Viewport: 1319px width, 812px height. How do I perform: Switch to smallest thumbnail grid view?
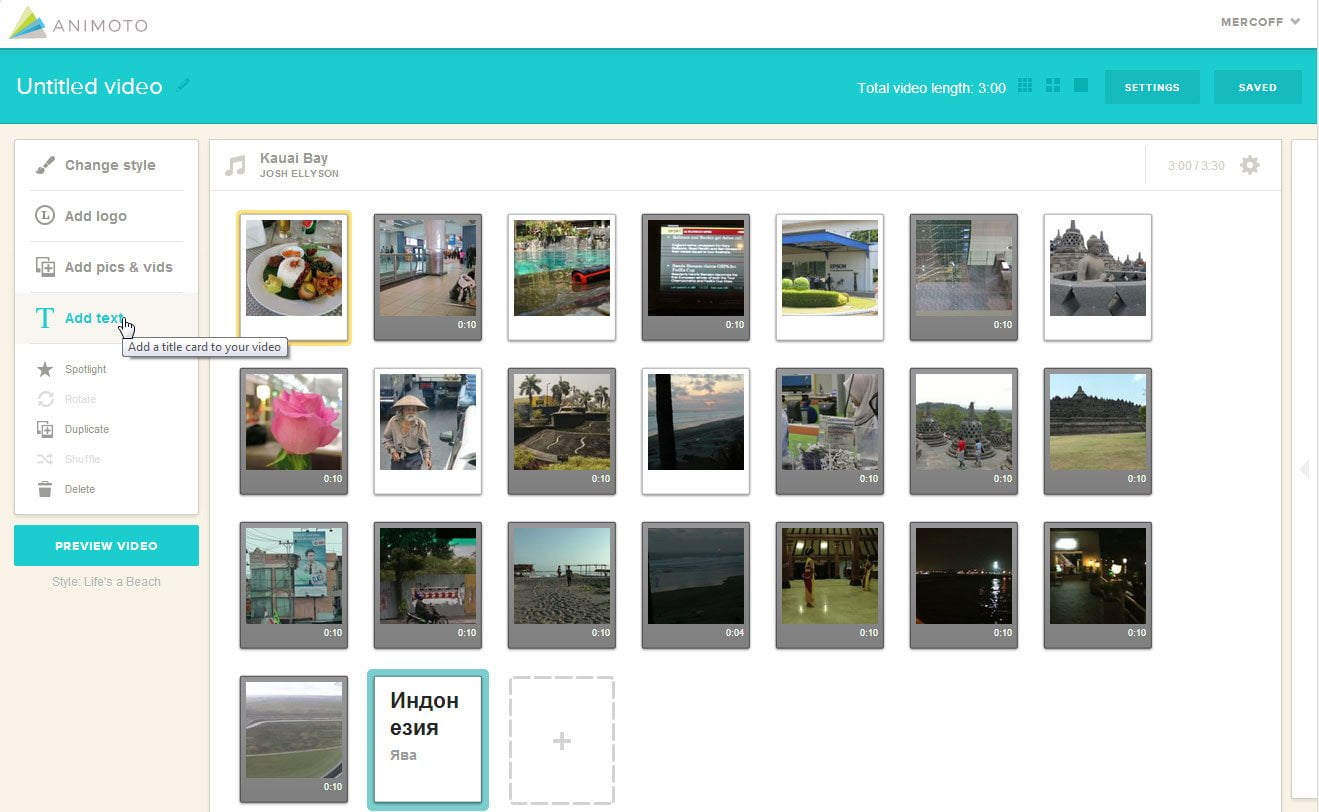[1025, 86]
